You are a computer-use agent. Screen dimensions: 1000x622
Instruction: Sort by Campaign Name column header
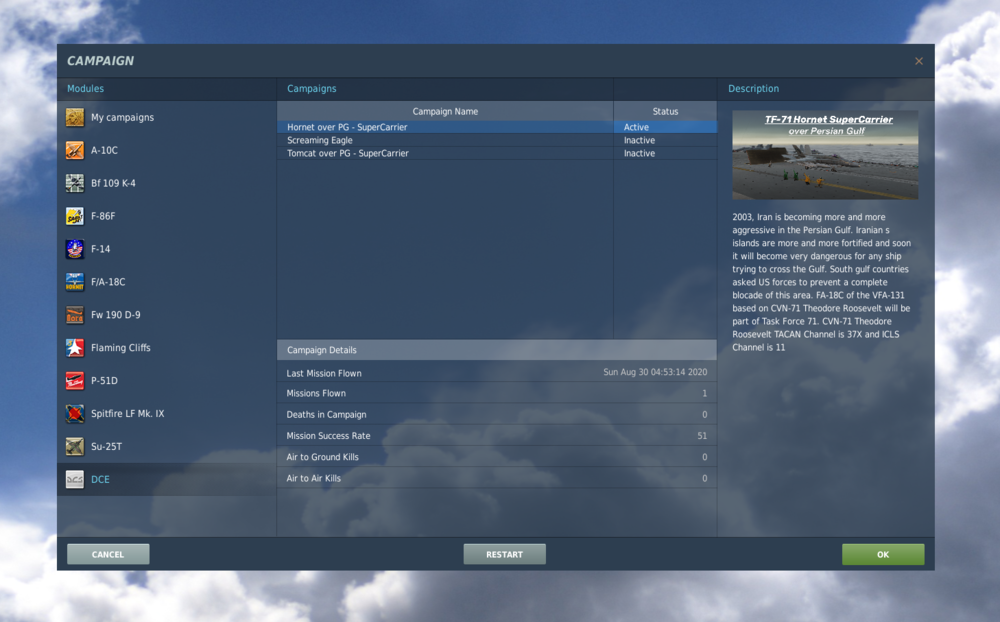coord(445,111)
